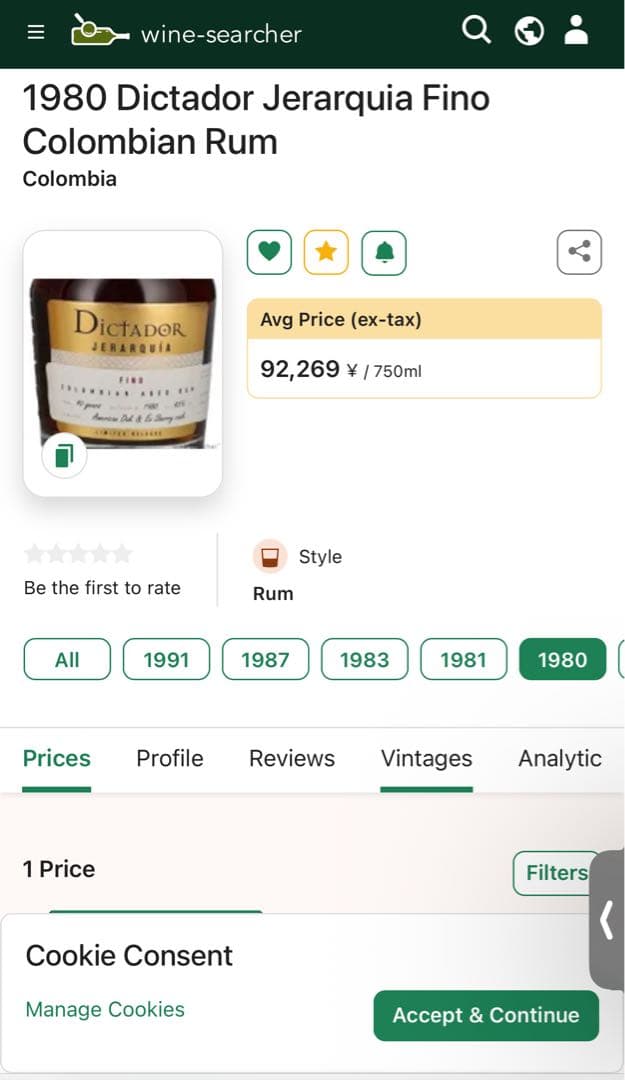Image resolution: width=625 pixels, height=1080 pixels.
Task: Open the Reviews tab
Action: pyautogui.click(x=292, y=759)
